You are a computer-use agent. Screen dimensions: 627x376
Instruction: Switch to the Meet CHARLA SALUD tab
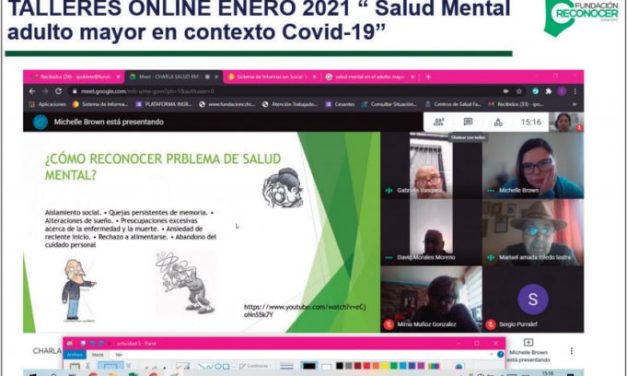click(x=174, y=77)
